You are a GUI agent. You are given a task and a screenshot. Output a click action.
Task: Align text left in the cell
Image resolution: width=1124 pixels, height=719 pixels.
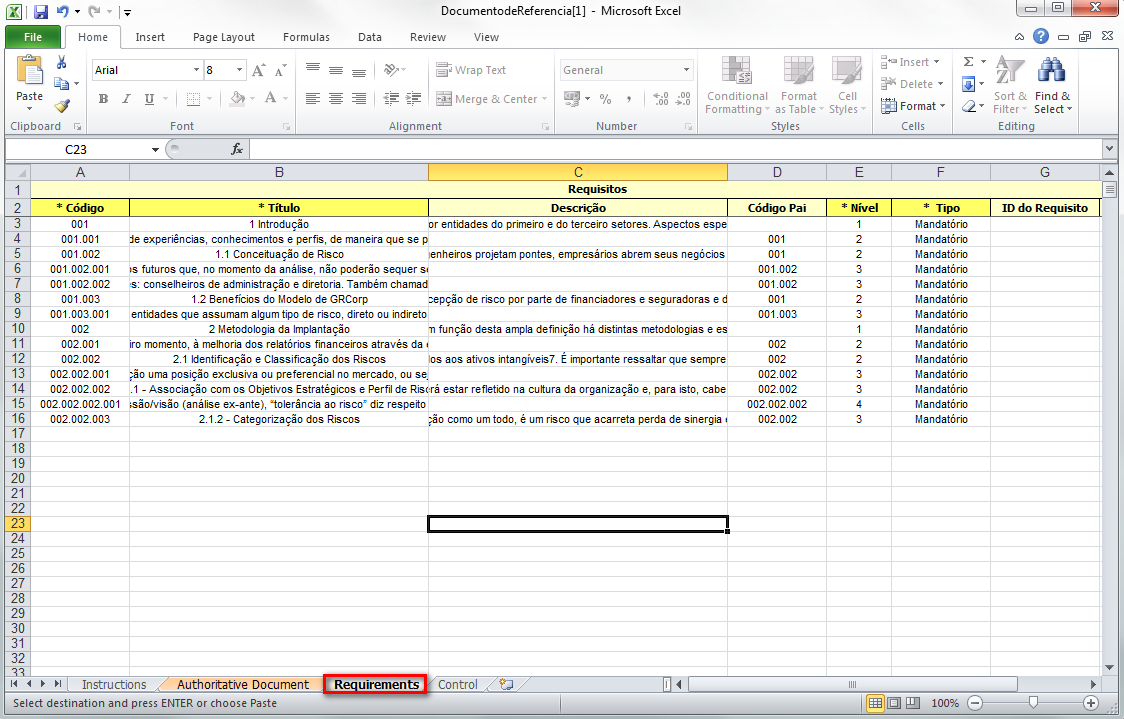click(x=313, y=99)
